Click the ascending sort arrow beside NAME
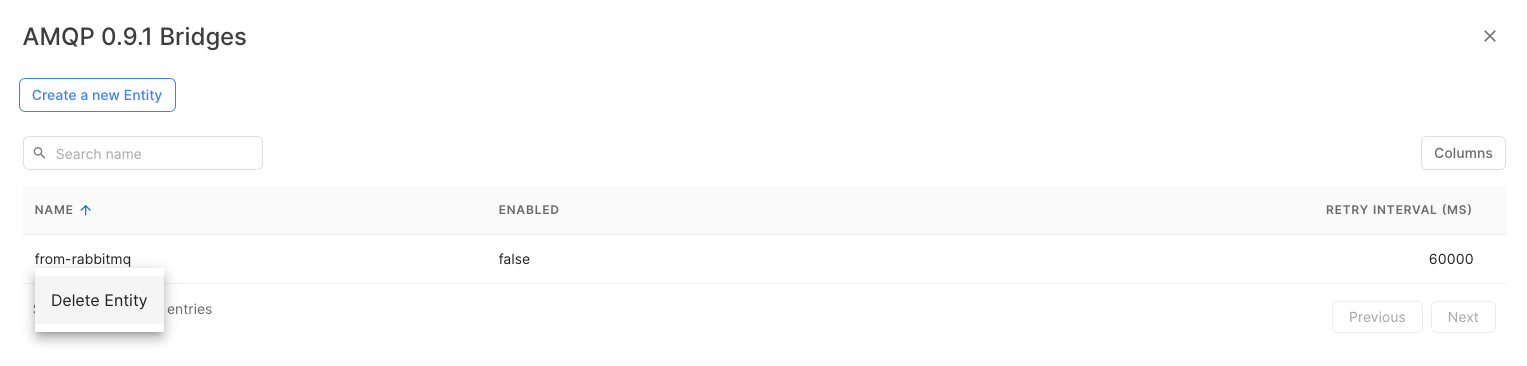This screenshot has width=1527, height=366. (86, 210)
